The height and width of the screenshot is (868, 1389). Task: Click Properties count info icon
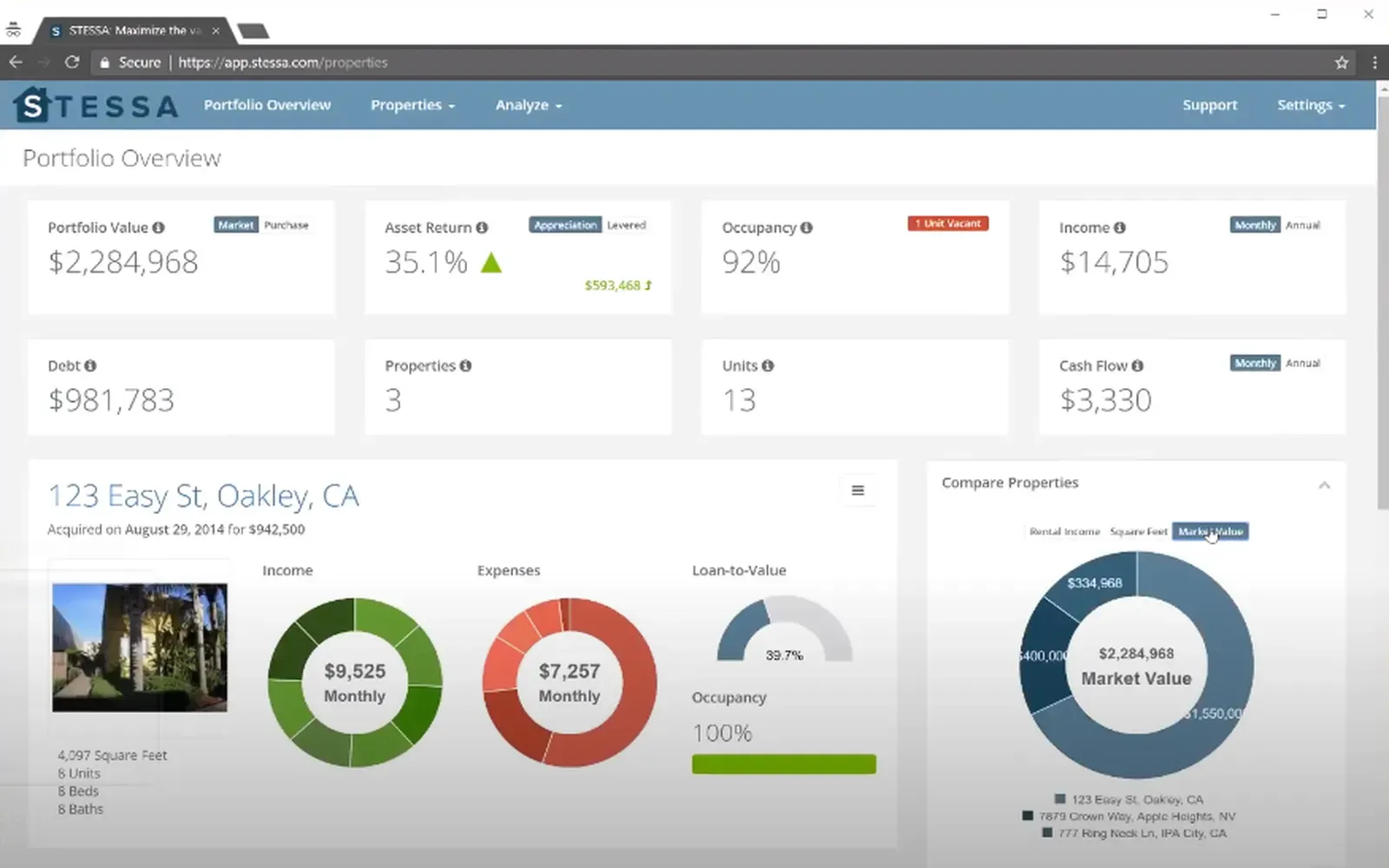coord(465,365)
